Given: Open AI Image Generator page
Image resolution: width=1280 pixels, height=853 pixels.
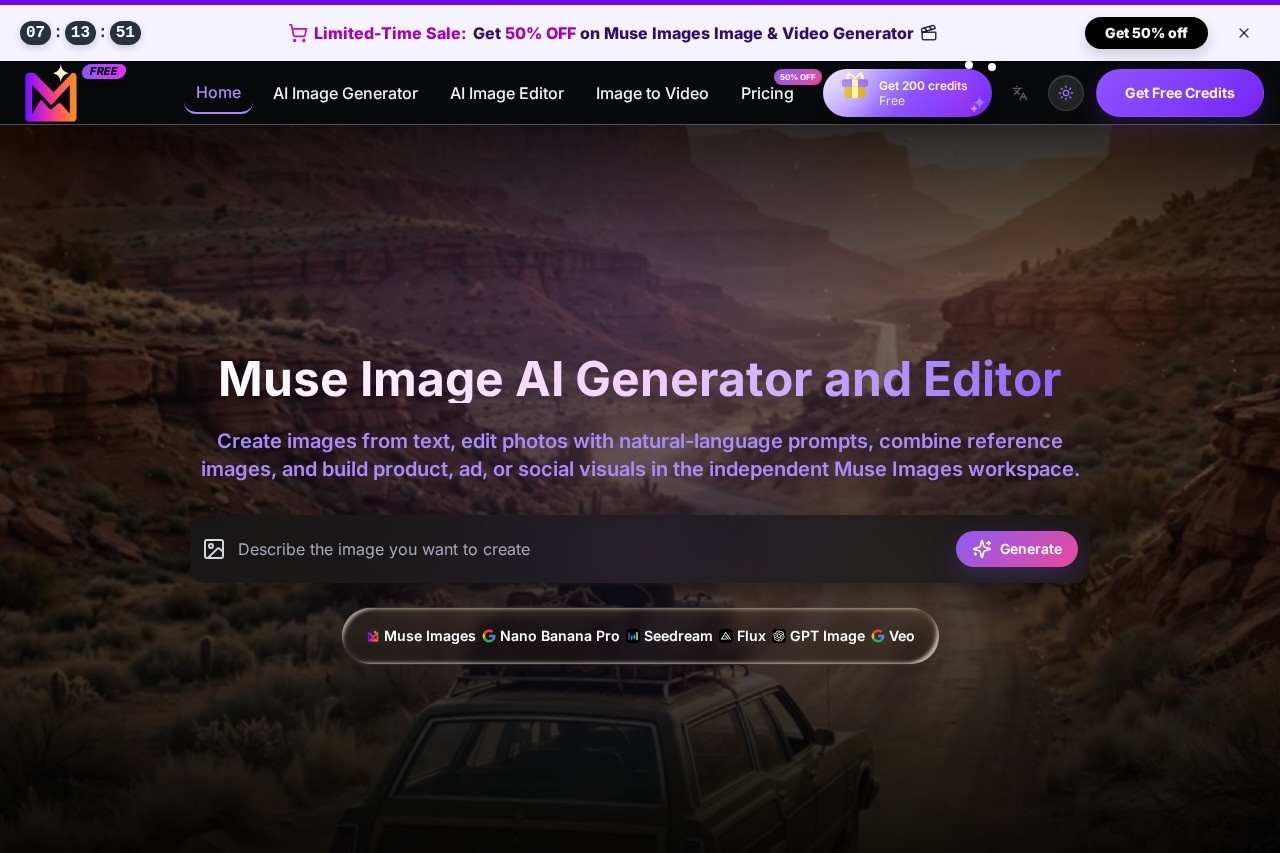Looking at the screenshot, I should click(345, 93).
